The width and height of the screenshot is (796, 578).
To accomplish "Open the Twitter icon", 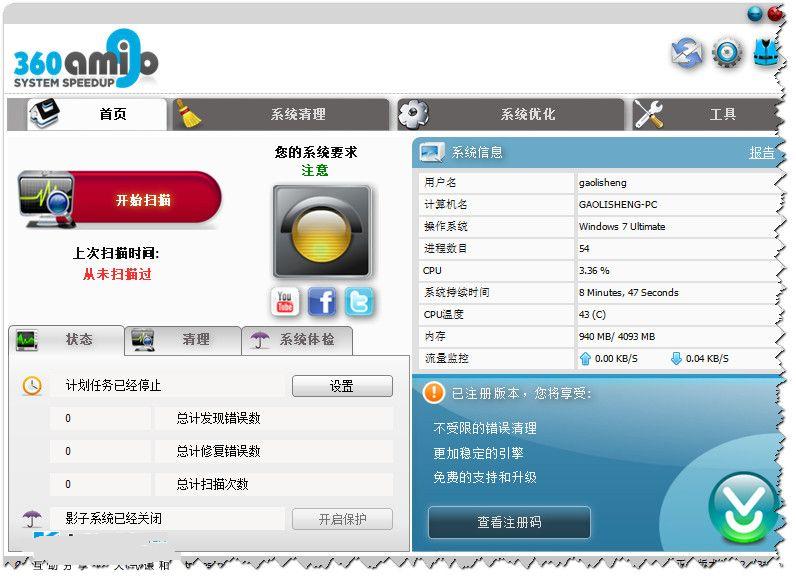I will pos(359,301).
